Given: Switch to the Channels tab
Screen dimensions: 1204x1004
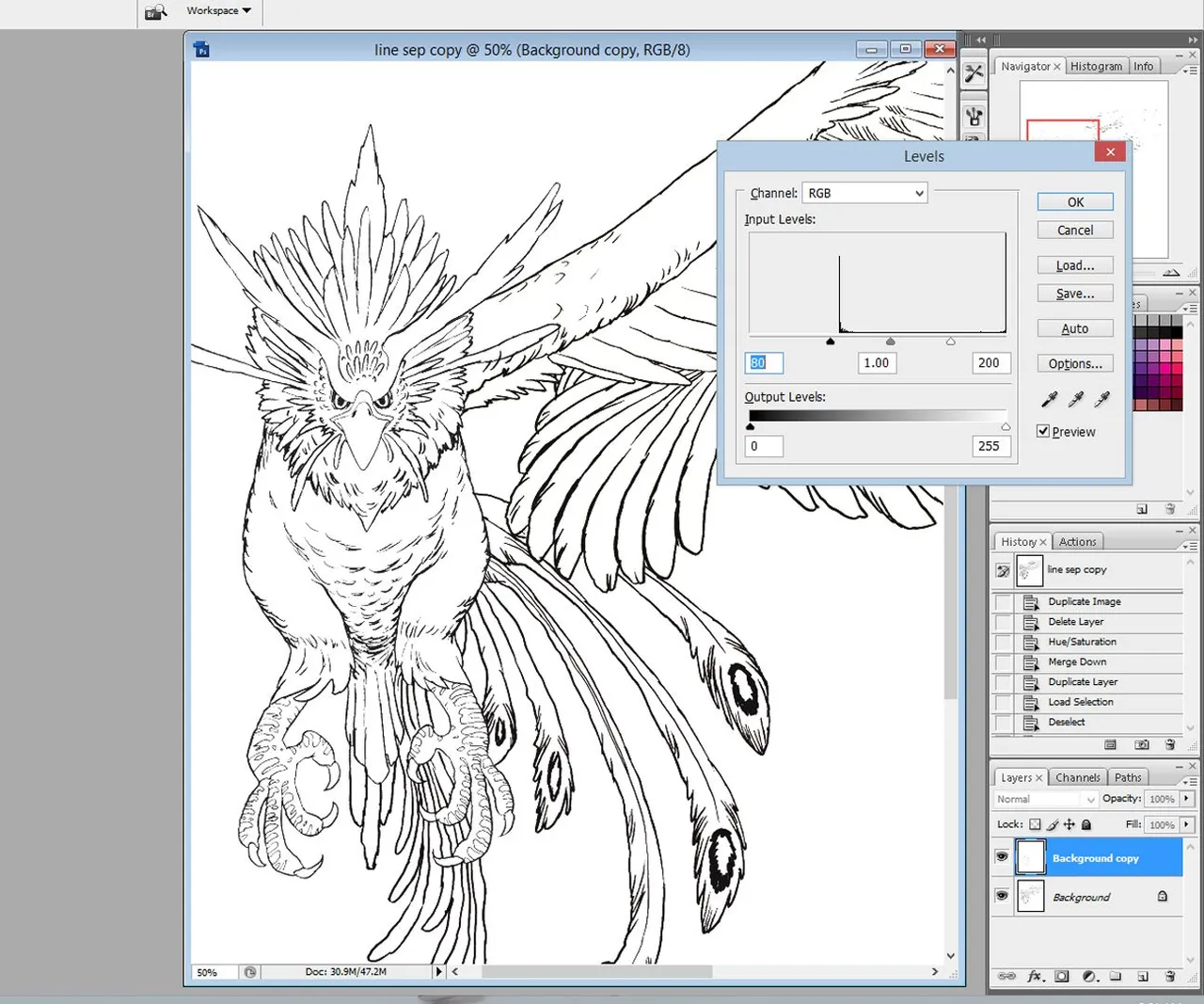Looking at the screenshot, I should point(1077,778).
